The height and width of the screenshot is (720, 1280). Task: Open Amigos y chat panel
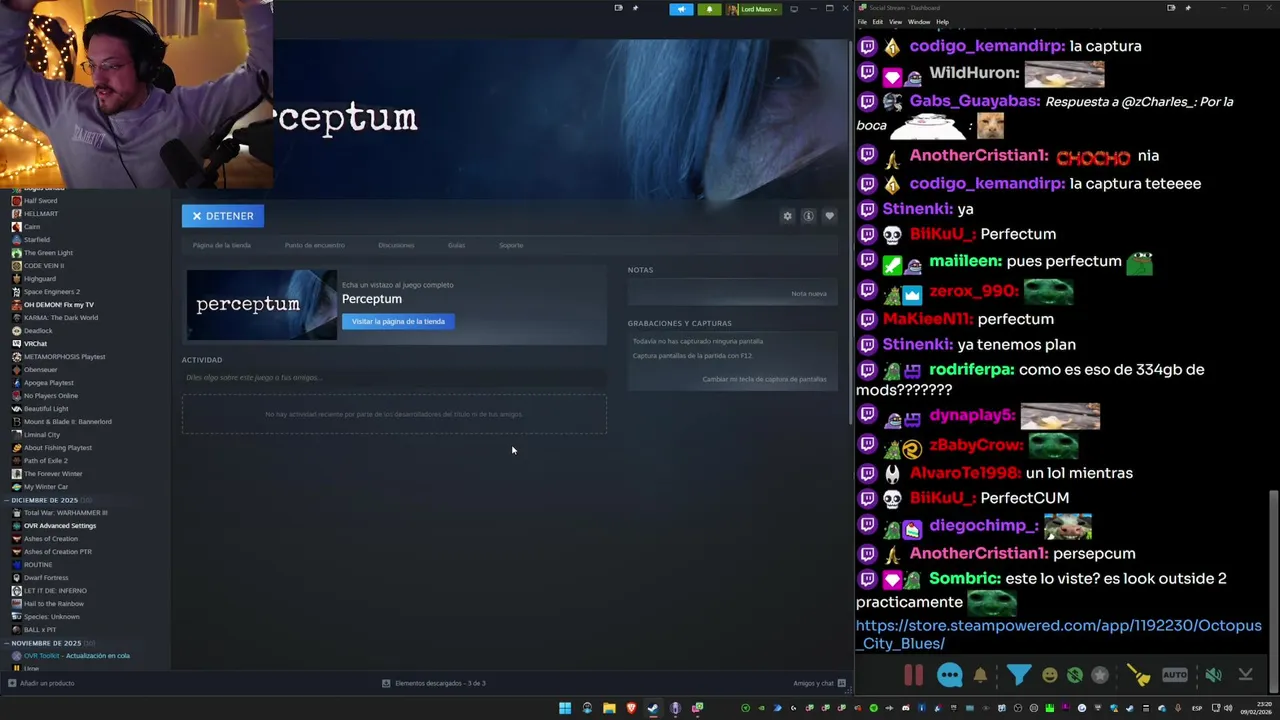pos(819,683)
